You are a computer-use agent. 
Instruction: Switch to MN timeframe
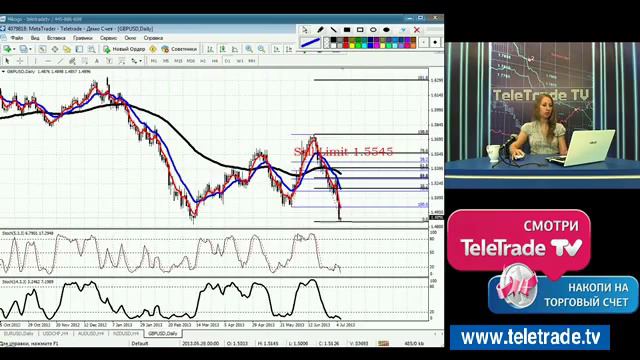(252, 61)
